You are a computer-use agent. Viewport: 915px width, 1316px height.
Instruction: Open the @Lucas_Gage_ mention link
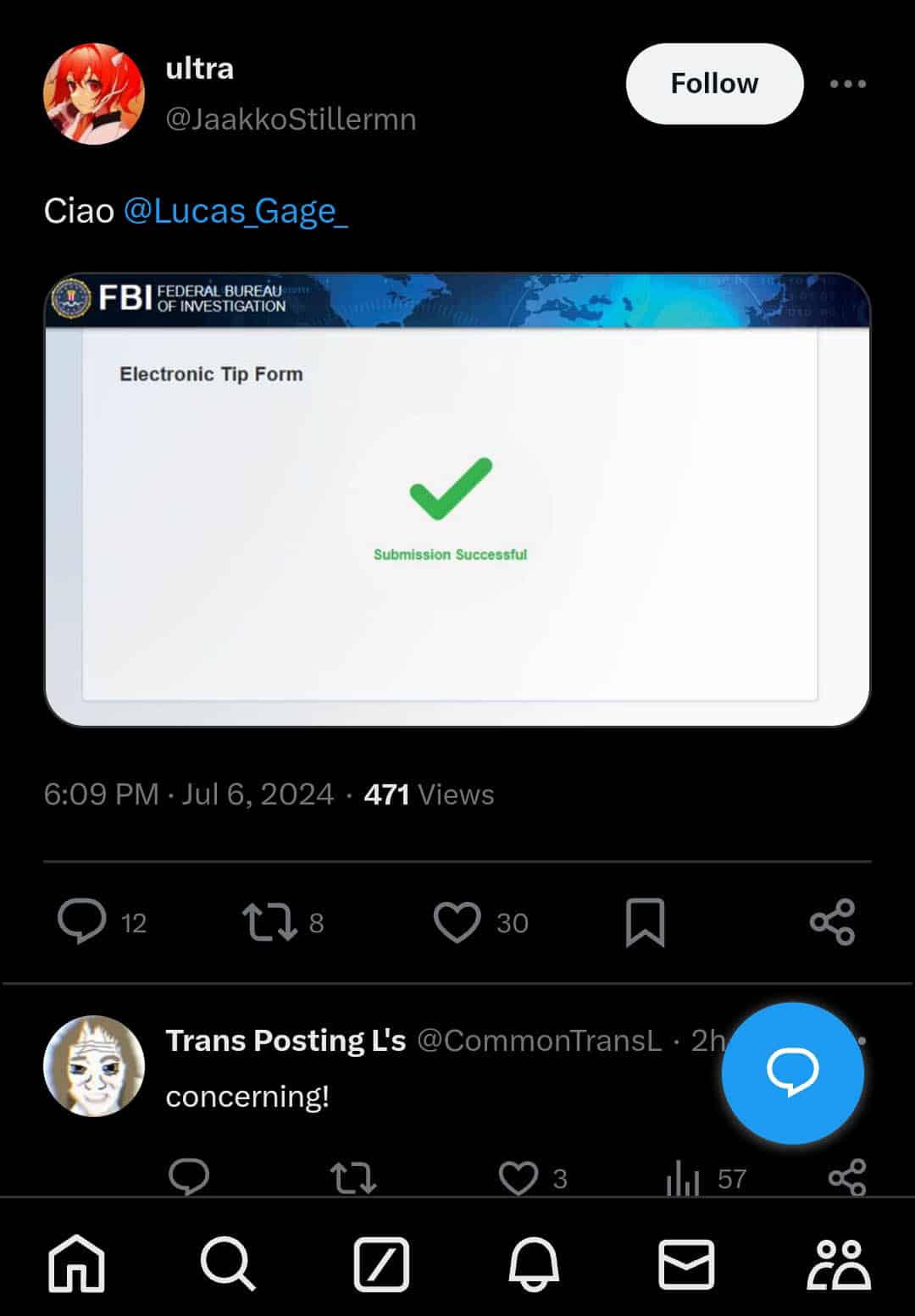(x=236, y=211)
